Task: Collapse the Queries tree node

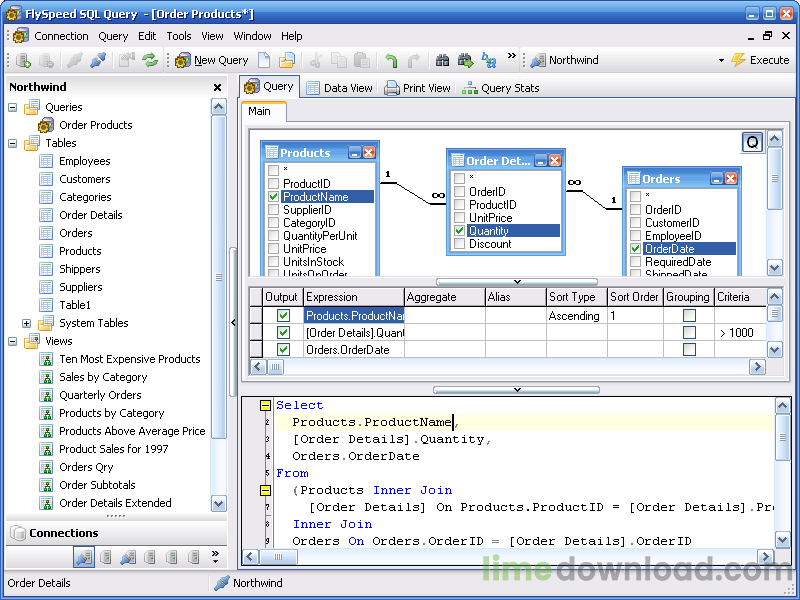Action: 13,107
